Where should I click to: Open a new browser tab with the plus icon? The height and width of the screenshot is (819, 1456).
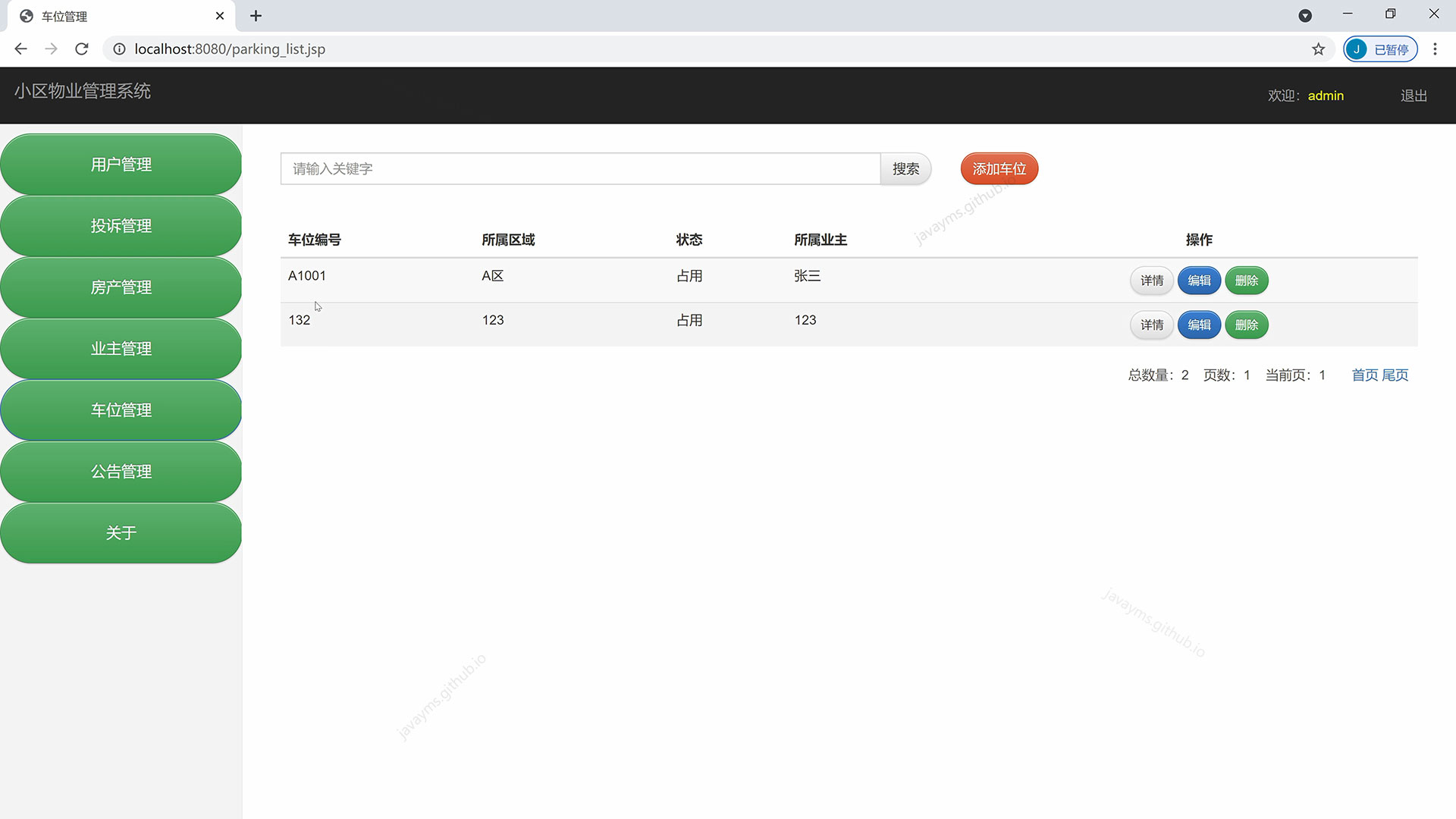[x=256, y=15]
